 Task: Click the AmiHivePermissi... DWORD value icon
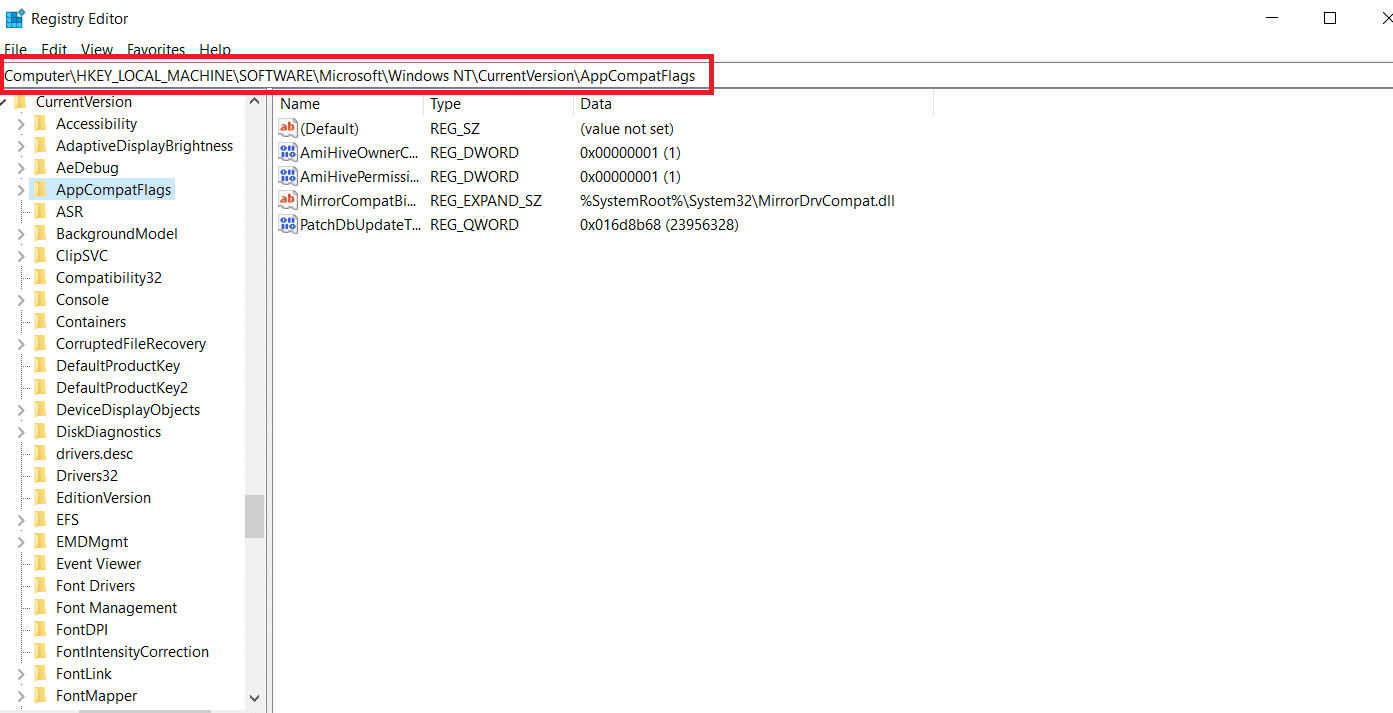click(288, 176)
